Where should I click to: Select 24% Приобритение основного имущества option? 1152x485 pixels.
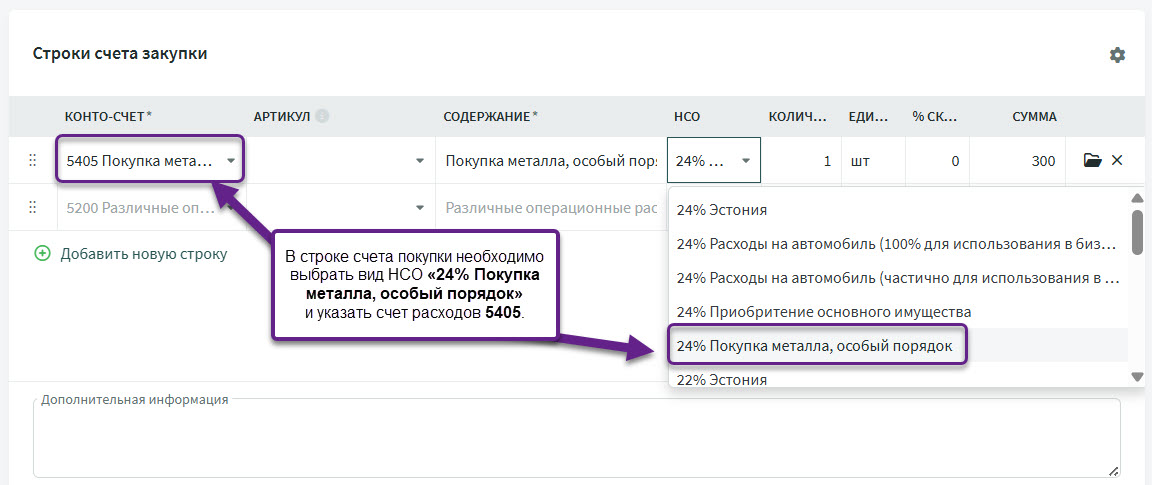[x=823, y=312]
